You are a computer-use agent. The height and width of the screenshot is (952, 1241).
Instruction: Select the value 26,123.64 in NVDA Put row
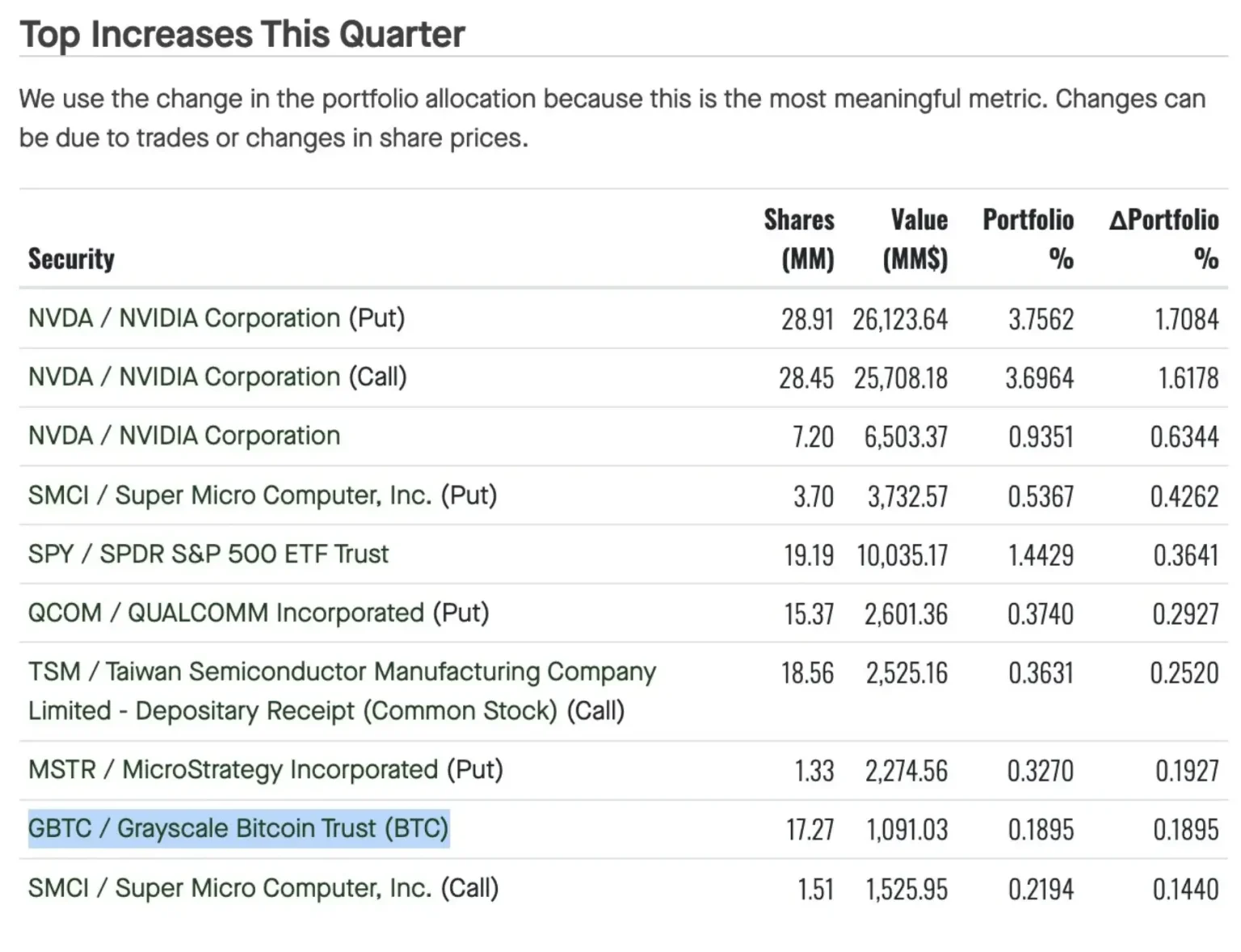tap(900, 319)
